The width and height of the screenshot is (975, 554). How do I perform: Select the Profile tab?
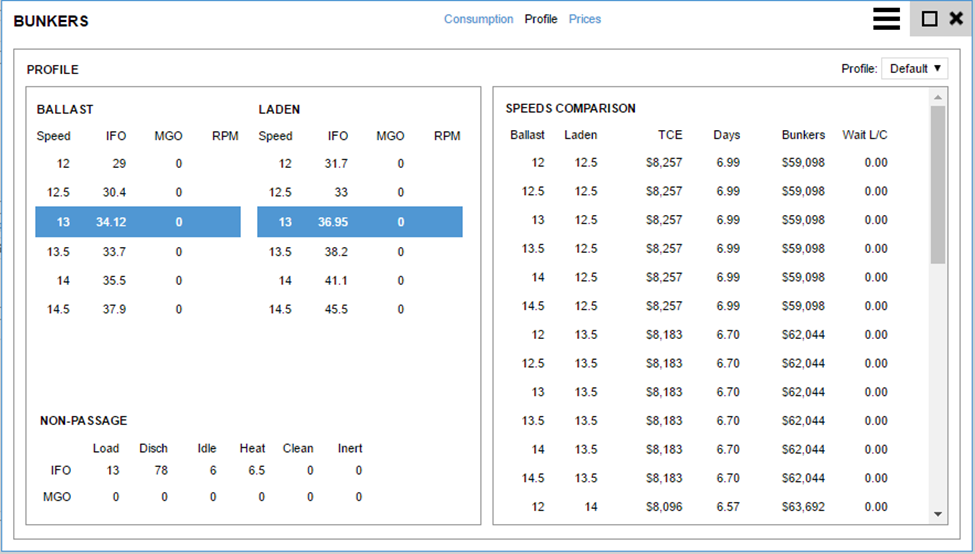tap(541, 19)
